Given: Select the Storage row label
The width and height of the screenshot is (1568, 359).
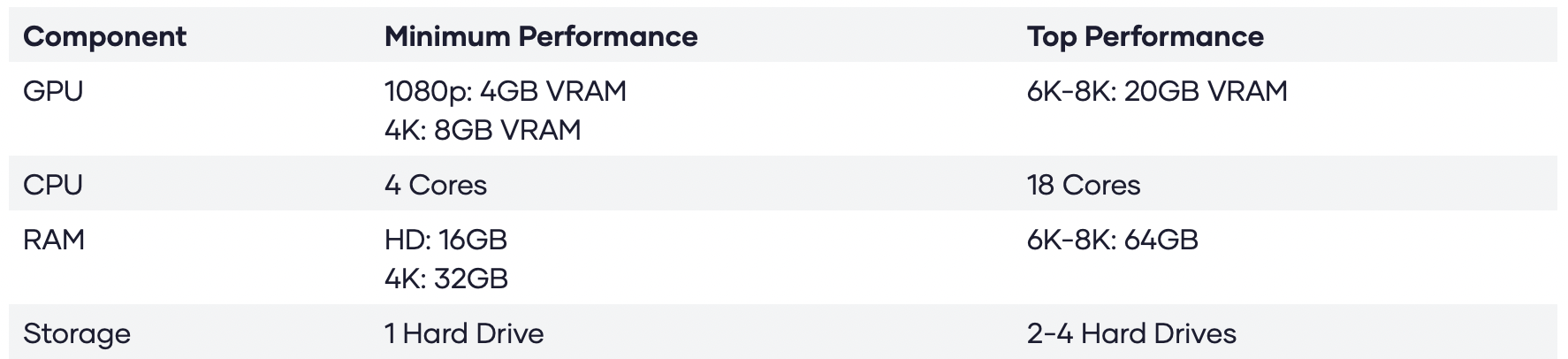Looking at the screenshot, I should (x=77, y=333).
